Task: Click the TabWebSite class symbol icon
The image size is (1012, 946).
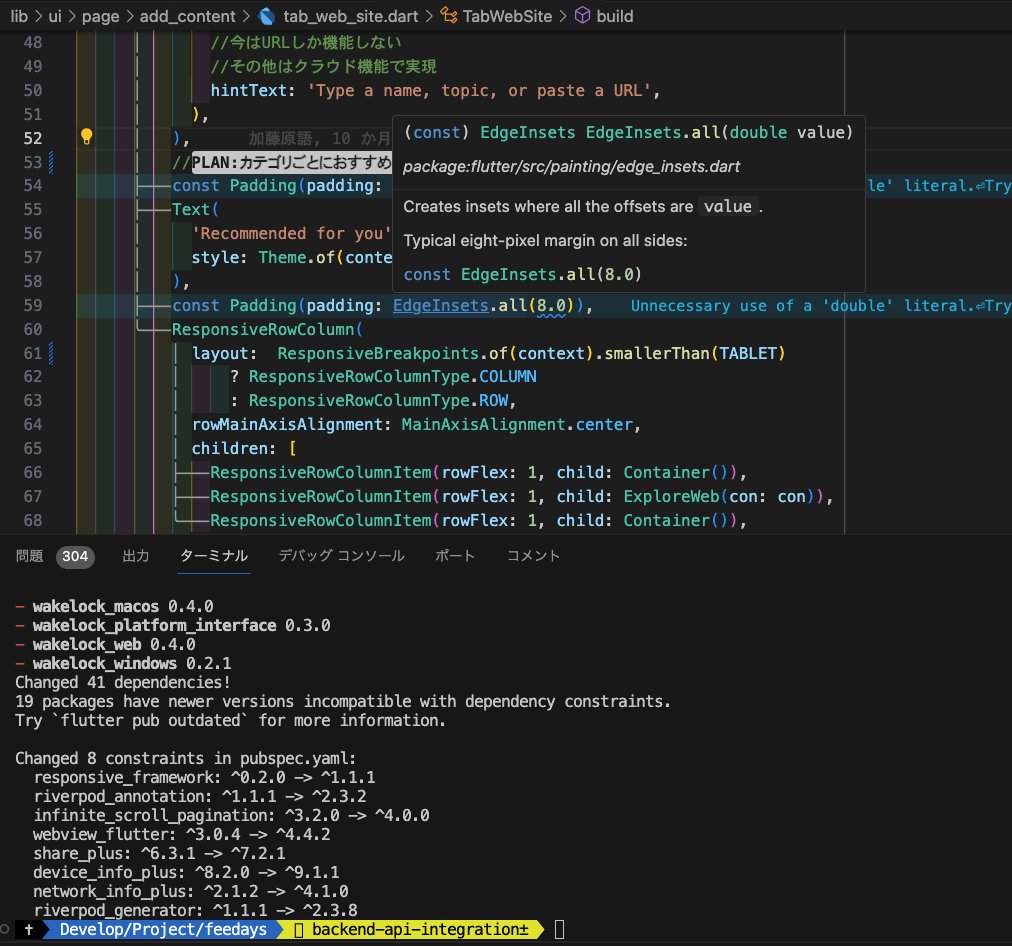Action: (x=449, y=15)
